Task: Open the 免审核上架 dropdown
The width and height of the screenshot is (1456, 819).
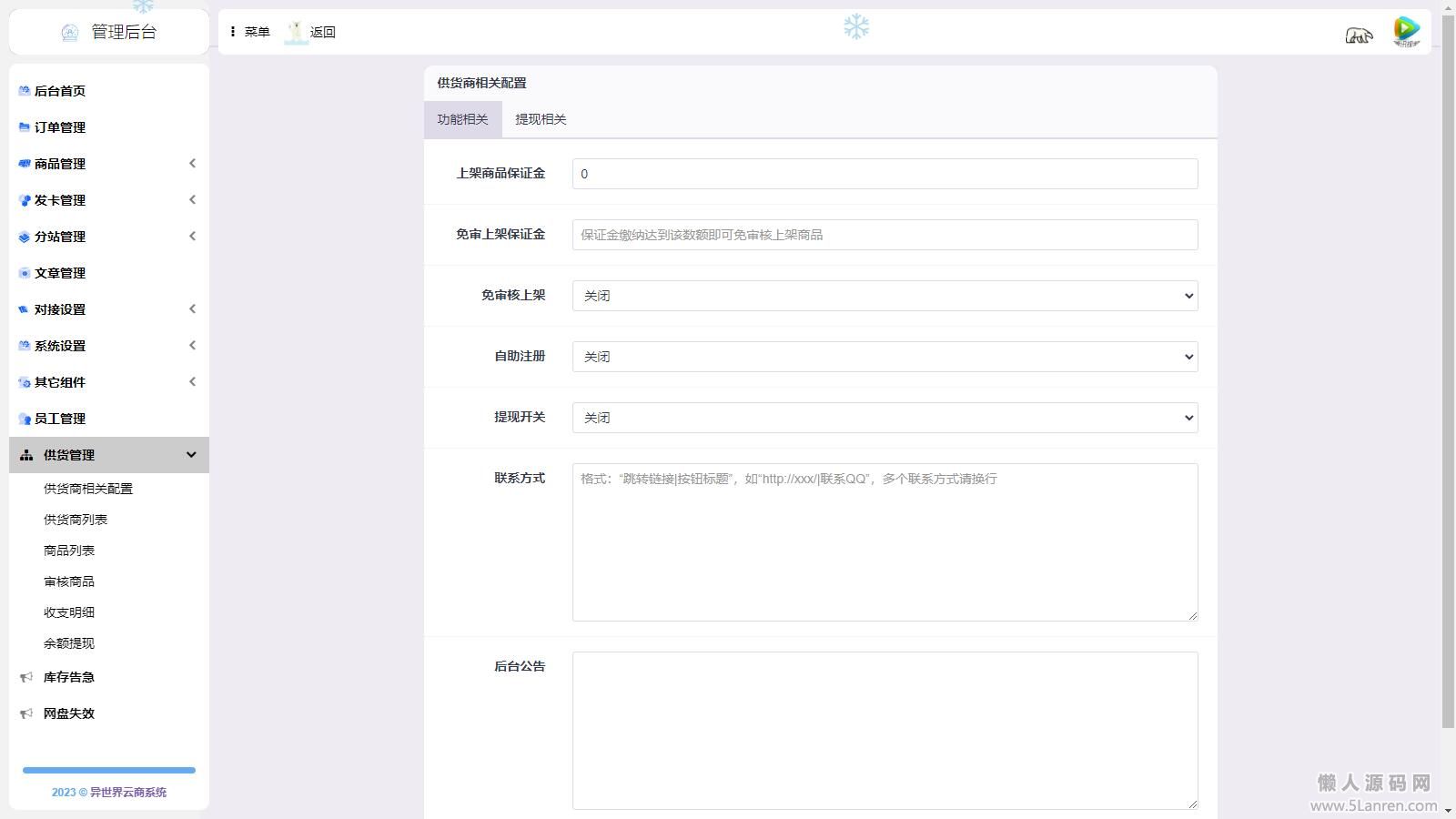Action: click(x=885, y=296)
